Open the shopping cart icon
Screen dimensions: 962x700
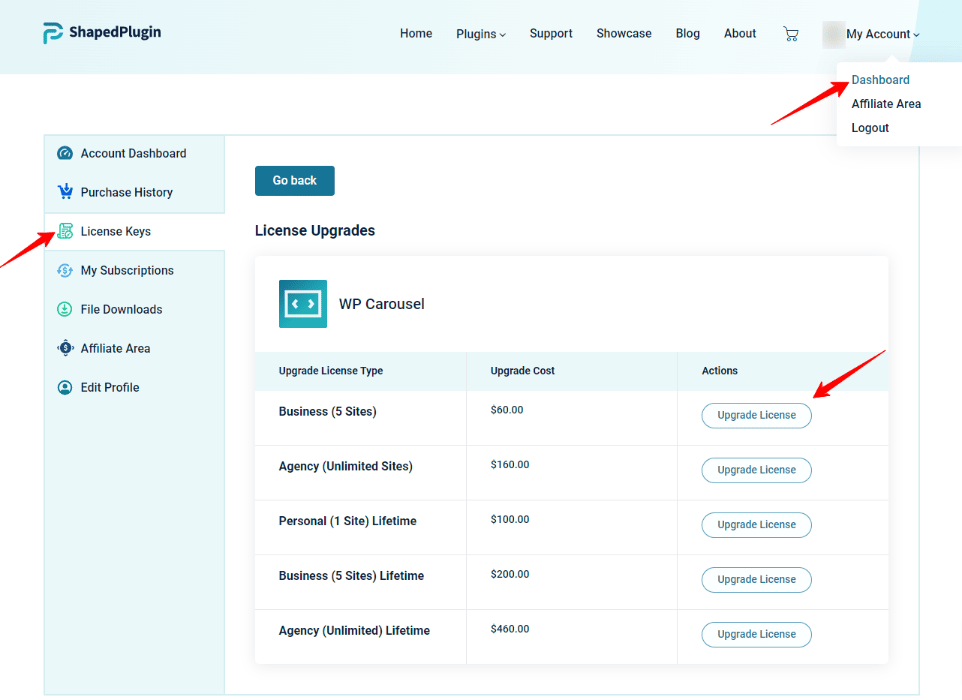tap(791, 34)
